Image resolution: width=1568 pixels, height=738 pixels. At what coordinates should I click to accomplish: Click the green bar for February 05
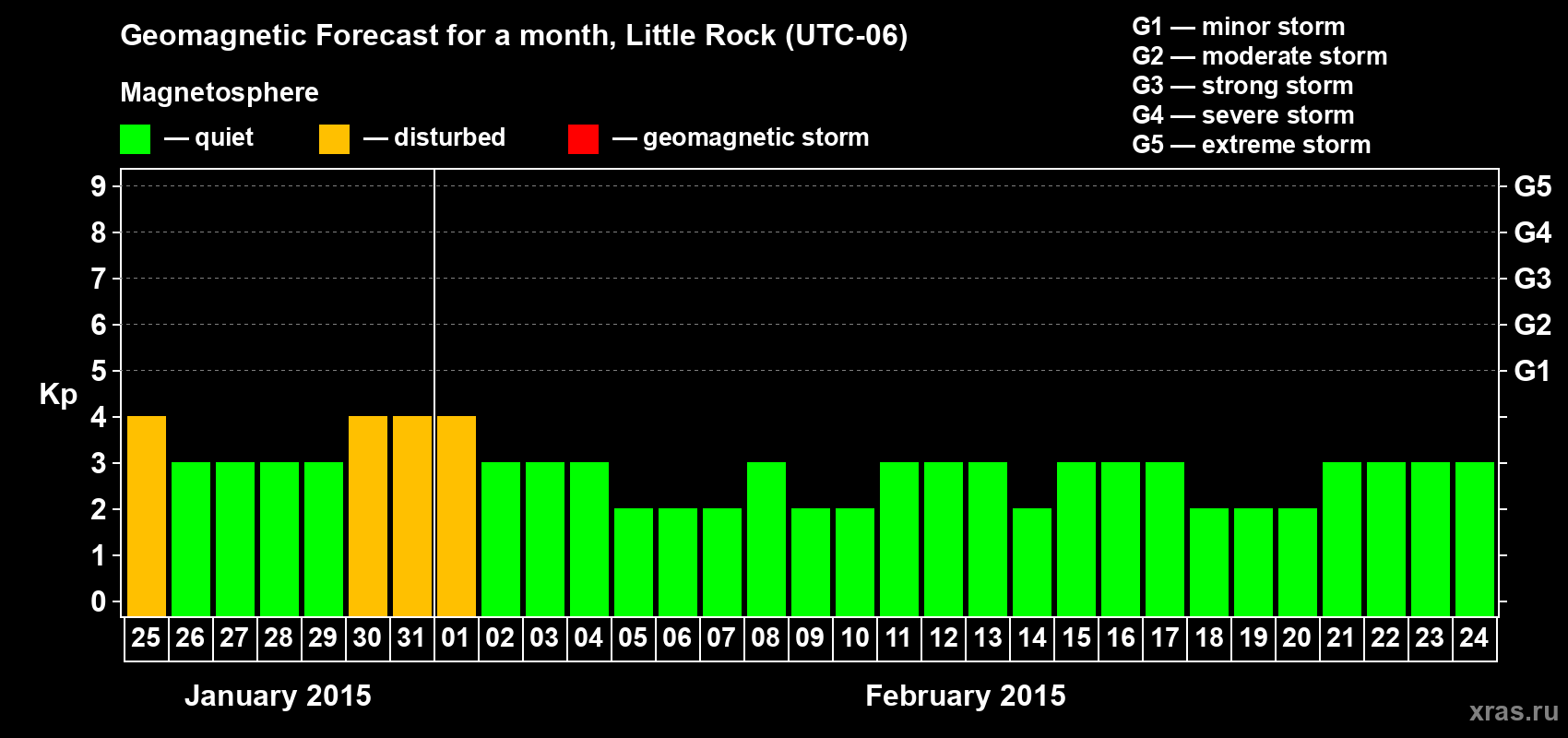pos(634,562)
